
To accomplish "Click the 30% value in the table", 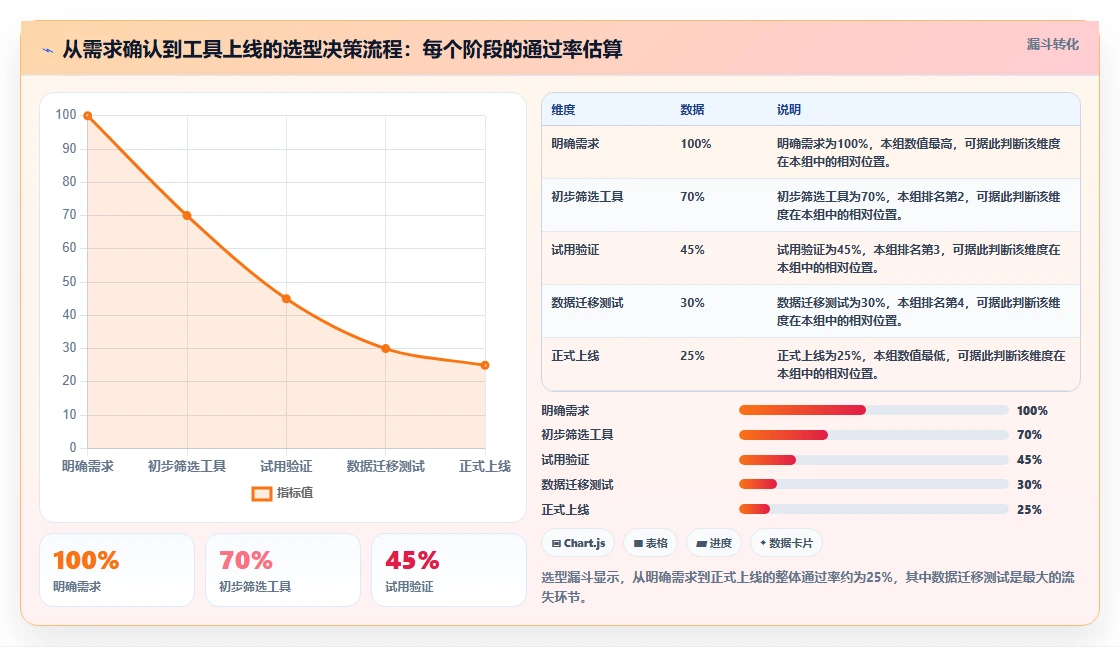I will tap(692, 303).
